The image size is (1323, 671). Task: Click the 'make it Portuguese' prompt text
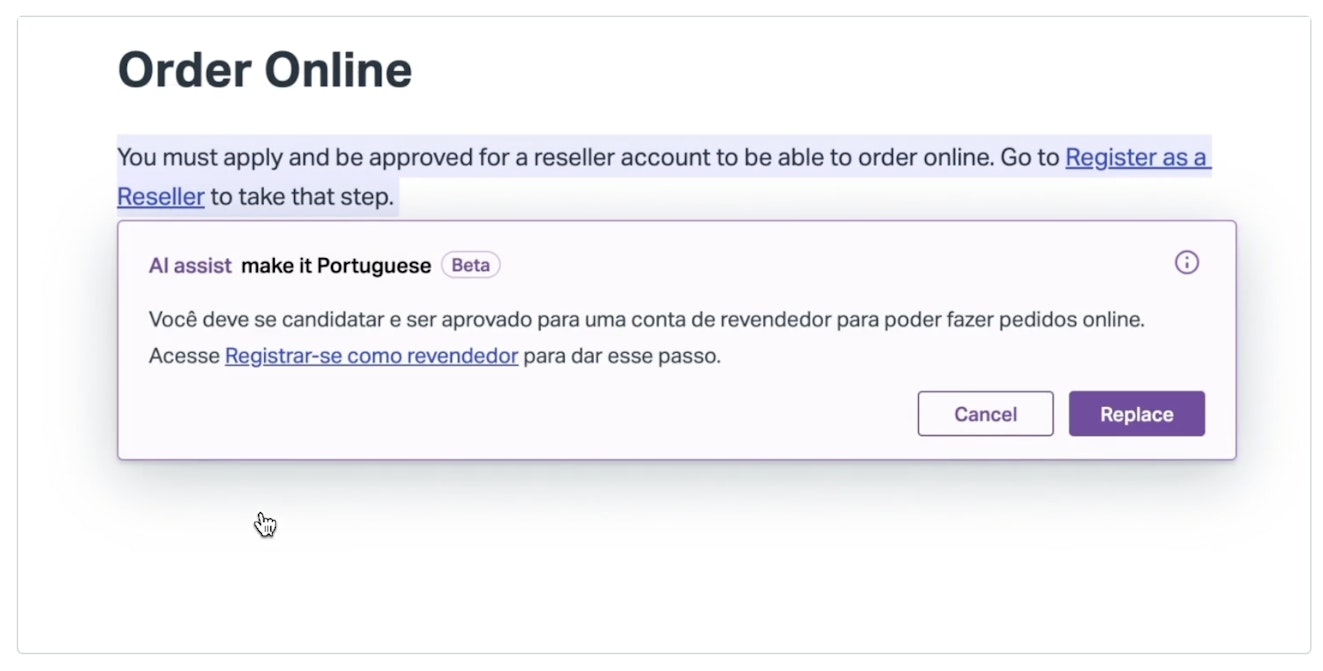[336, 266]
